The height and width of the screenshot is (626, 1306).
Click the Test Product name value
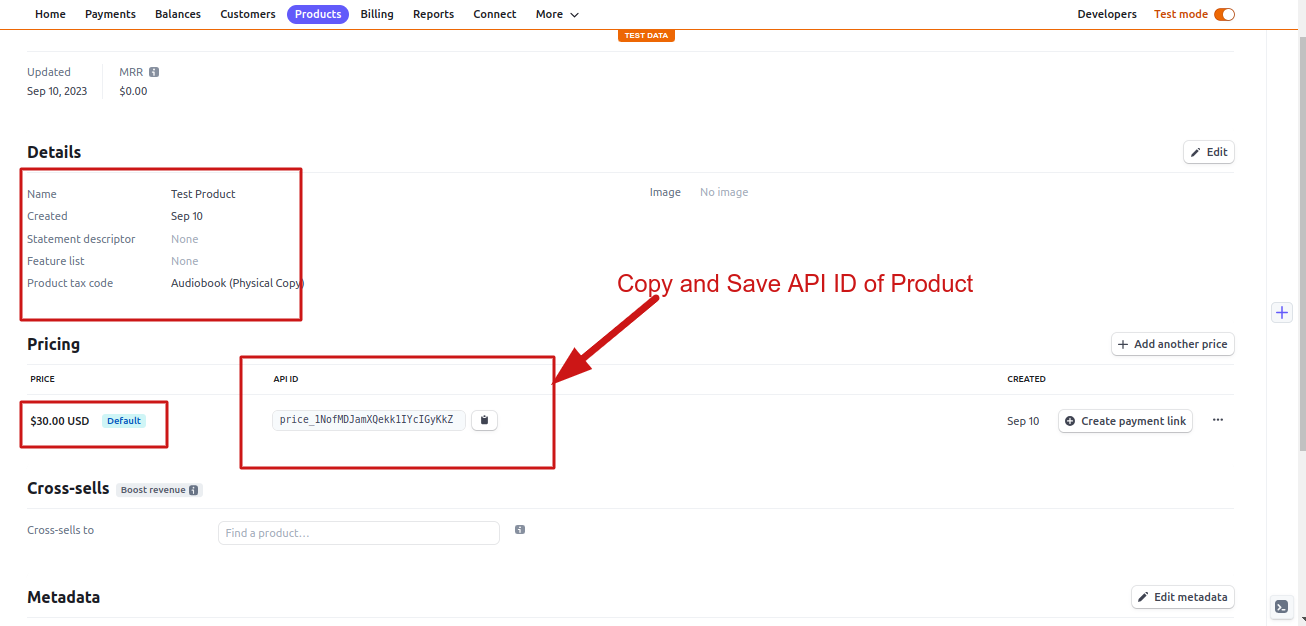pyautogui.click(x=203, y=194)
